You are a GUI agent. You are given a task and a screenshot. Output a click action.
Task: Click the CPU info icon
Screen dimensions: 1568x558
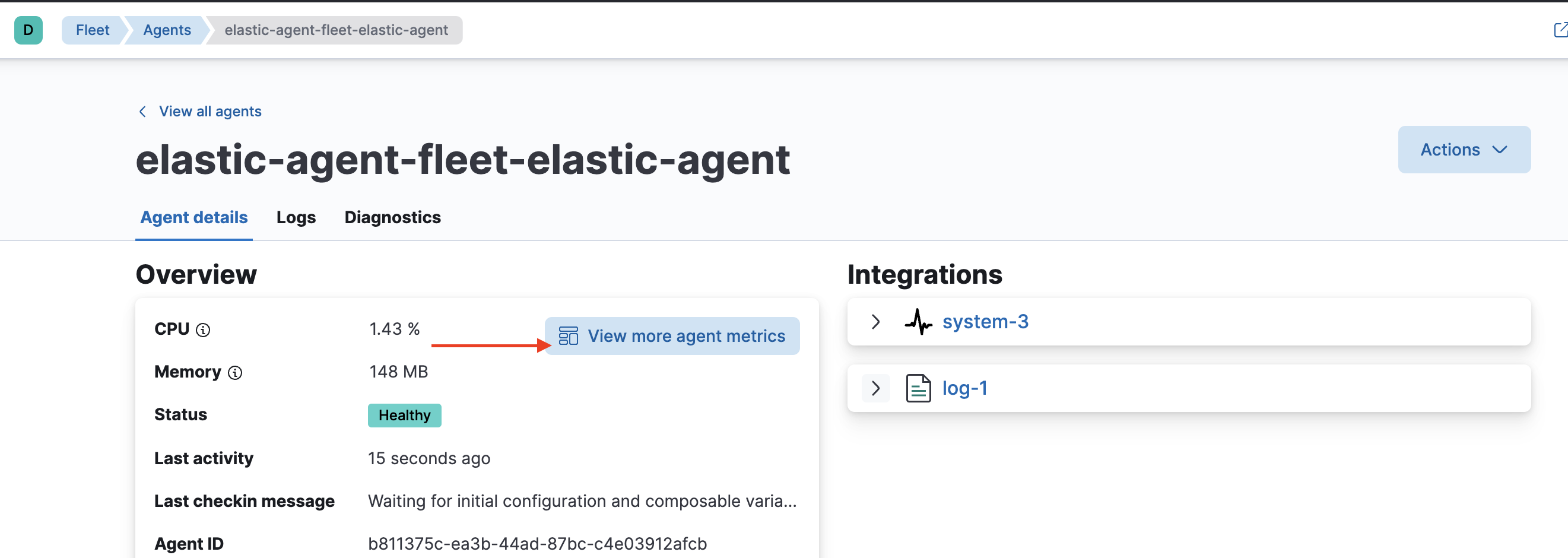pyautogui.click(x=204, y=330)
